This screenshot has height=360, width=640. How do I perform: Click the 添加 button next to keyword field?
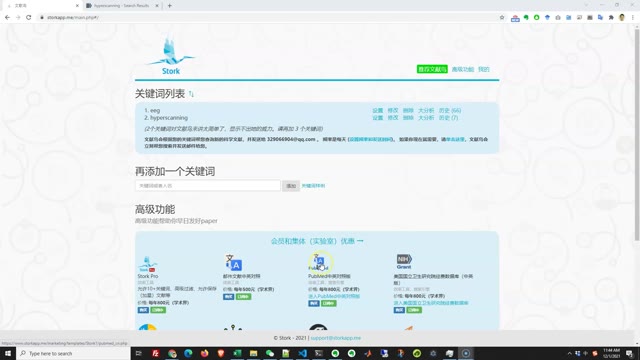tap(291, 186)
